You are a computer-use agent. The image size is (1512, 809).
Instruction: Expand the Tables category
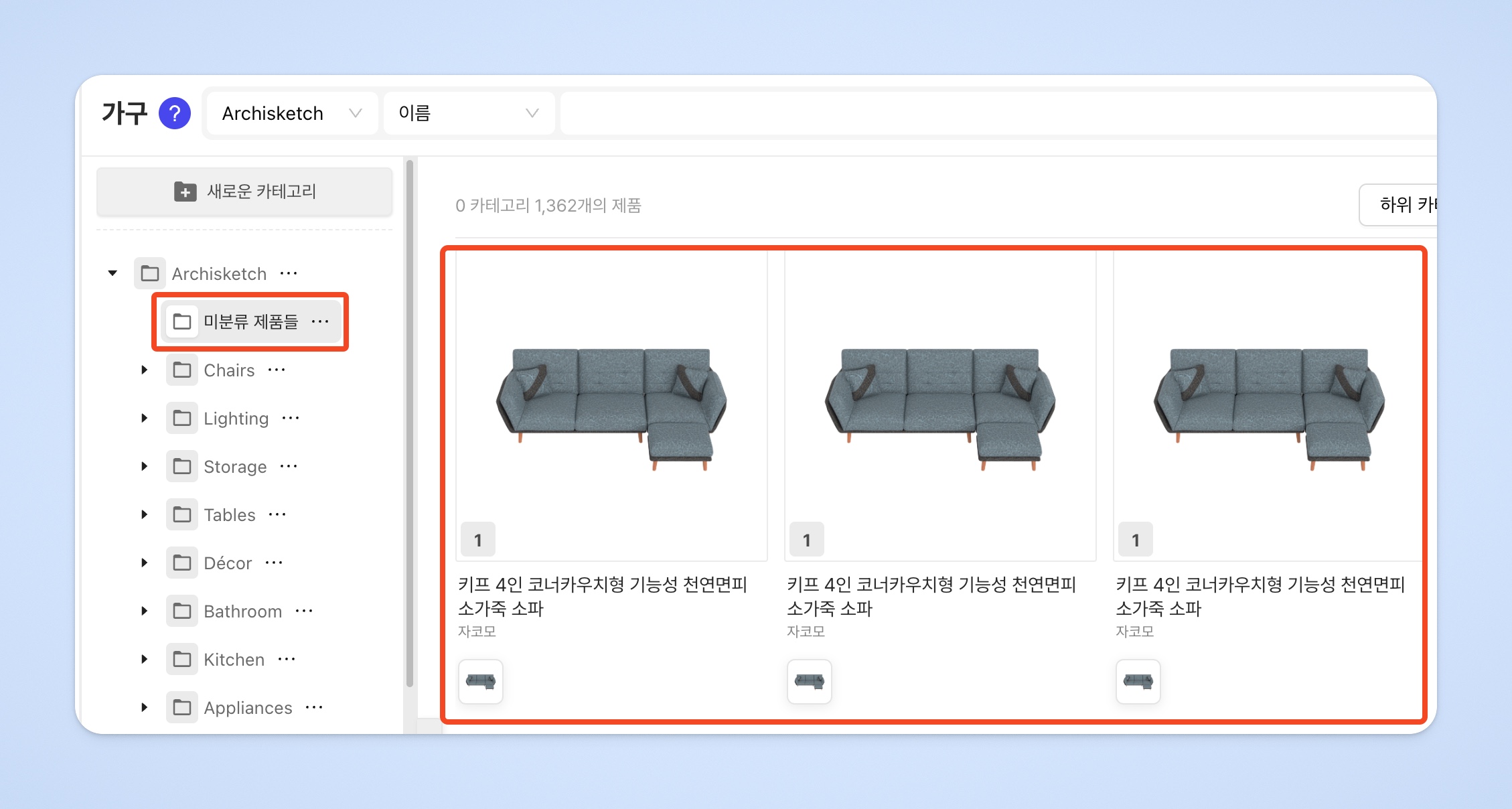(x=144, y=514)
